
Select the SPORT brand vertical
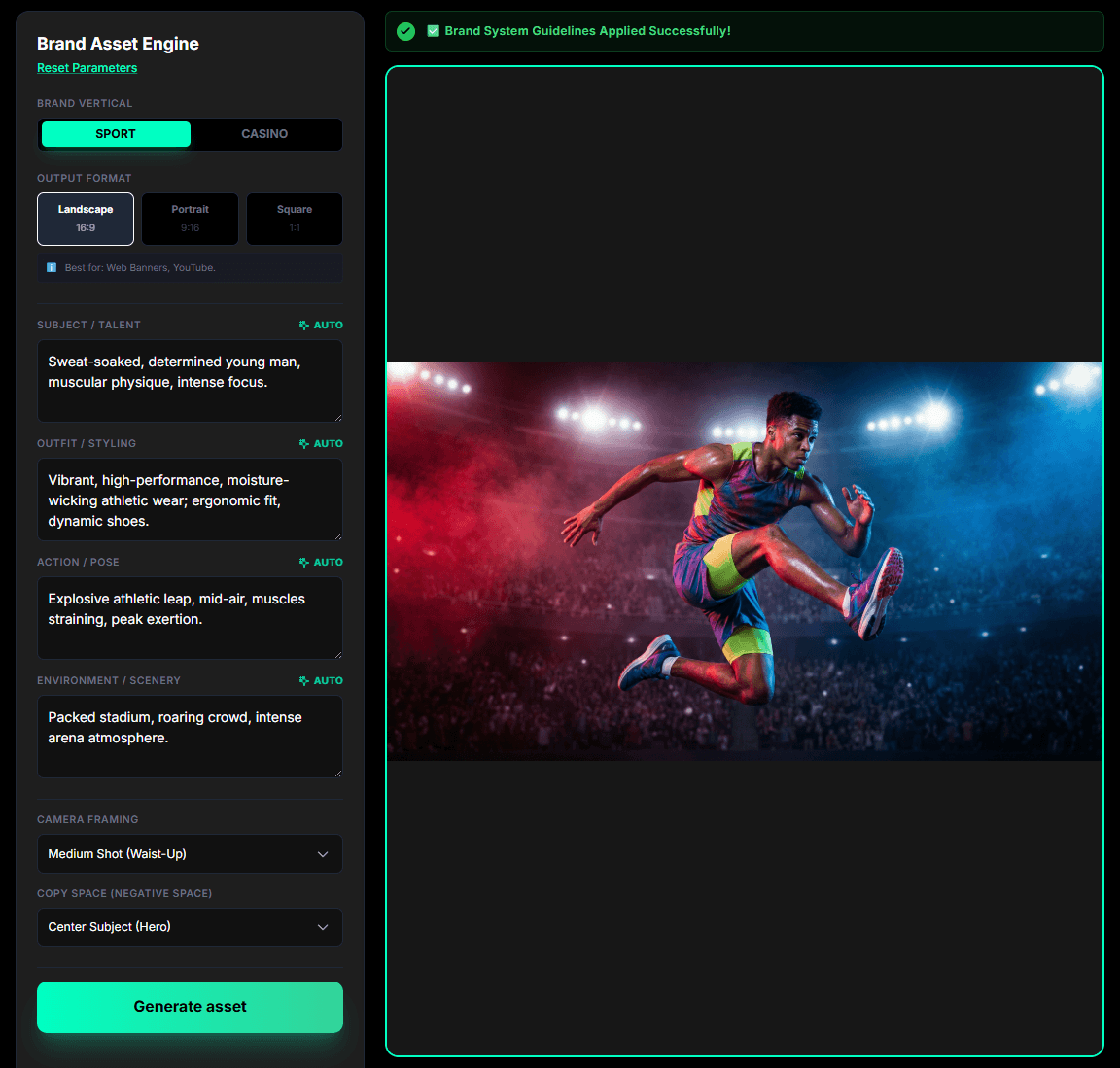click(116, 134)
